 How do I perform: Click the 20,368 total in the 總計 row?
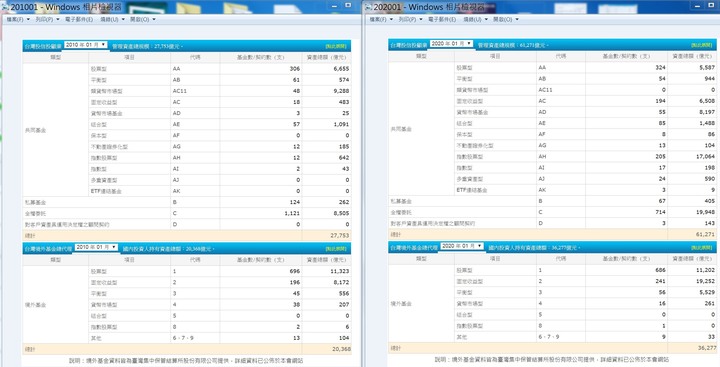coord(340,350)
